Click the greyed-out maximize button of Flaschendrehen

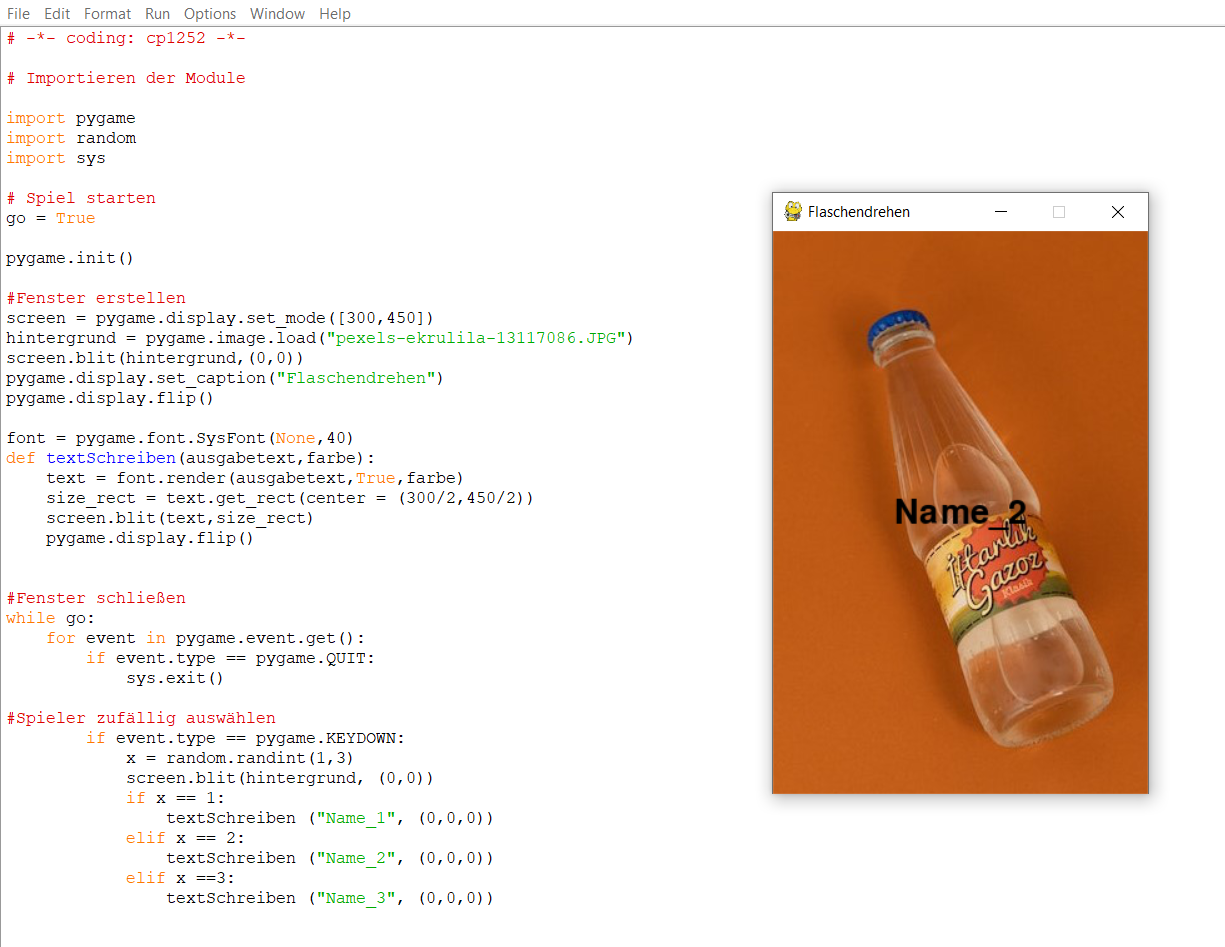click(x=1059, y=212)
